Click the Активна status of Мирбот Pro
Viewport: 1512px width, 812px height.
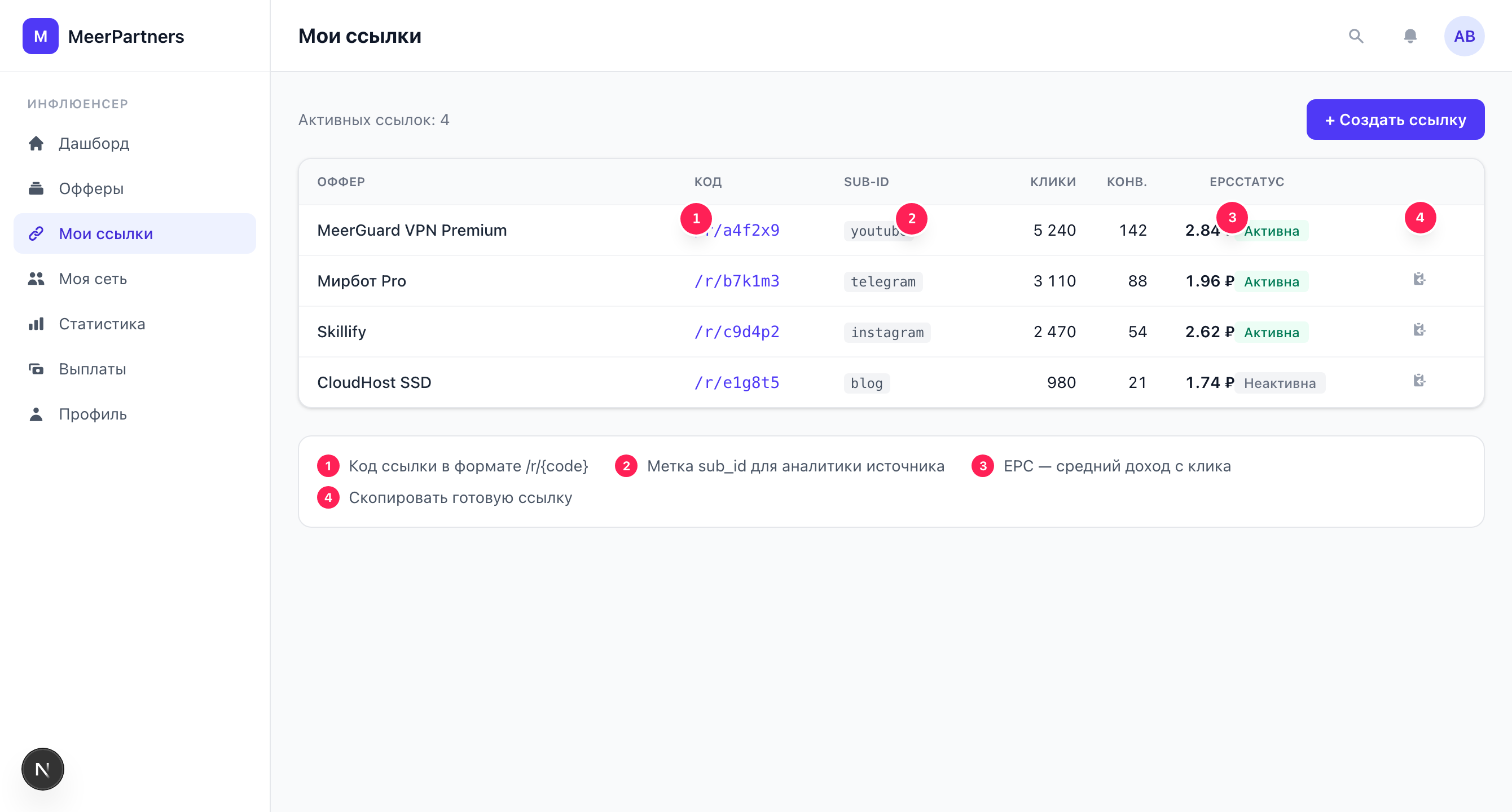pyautogui.click(x=1271, y=281)
